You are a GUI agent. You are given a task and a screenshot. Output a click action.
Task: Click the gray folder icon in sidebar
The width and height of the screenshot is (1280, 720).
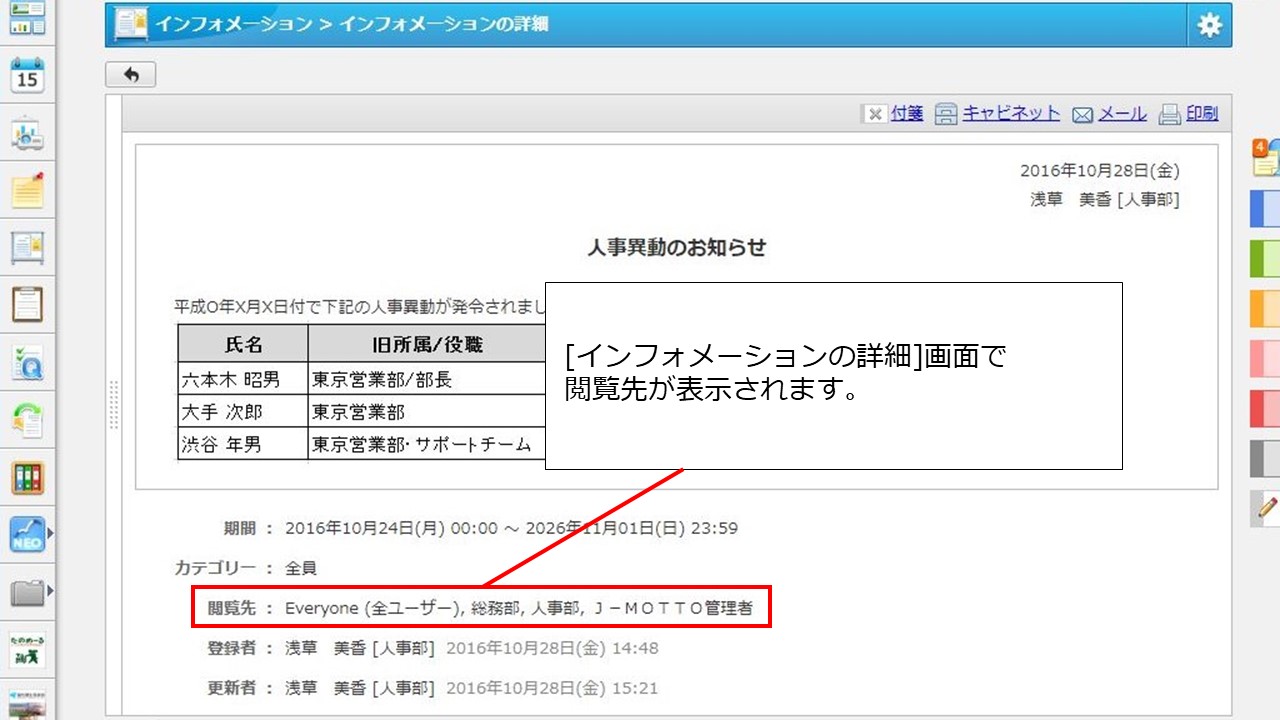[x=27, y=593]
